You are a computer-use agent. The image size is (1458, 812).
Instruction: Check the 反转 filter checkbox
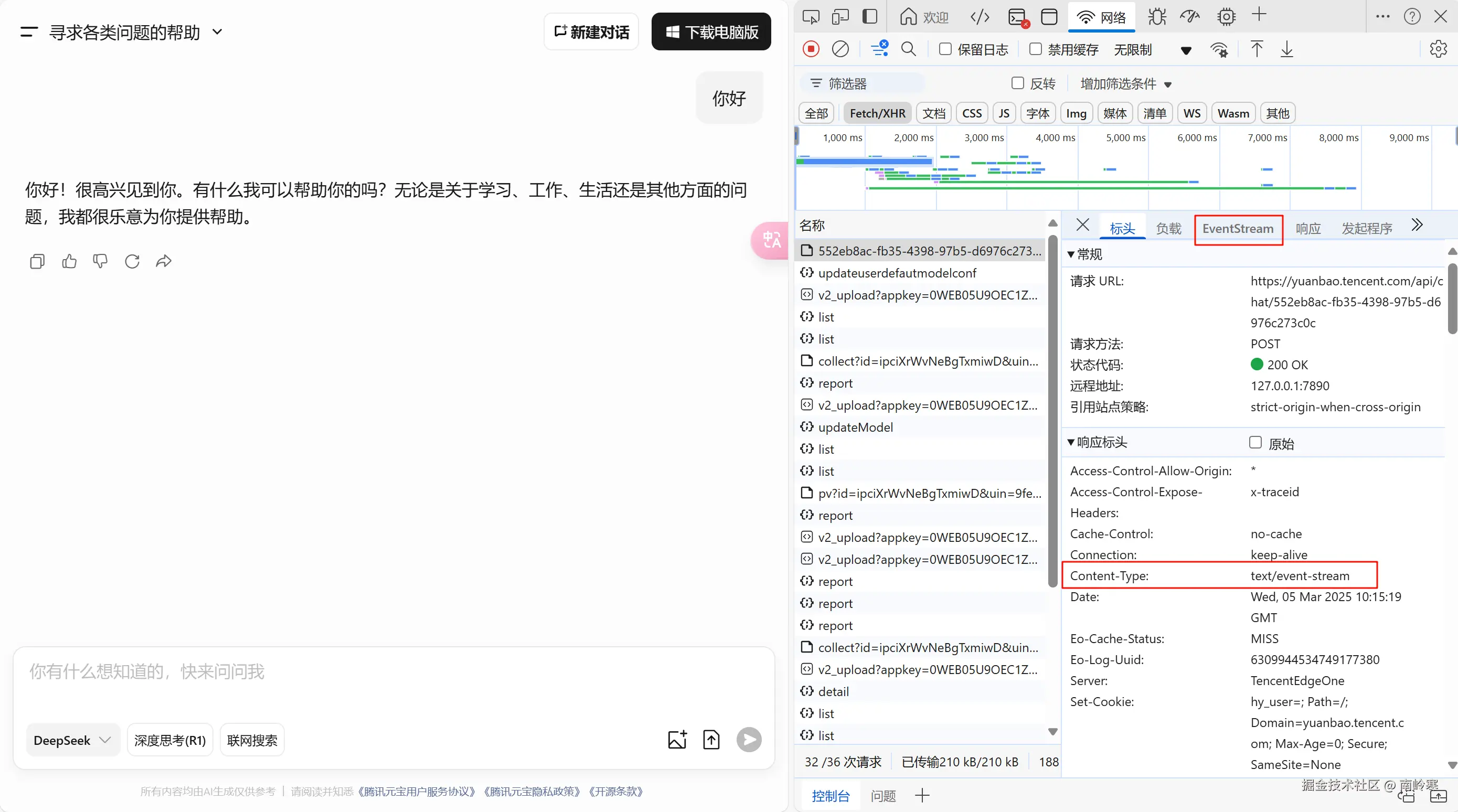tap(1018, 83)
